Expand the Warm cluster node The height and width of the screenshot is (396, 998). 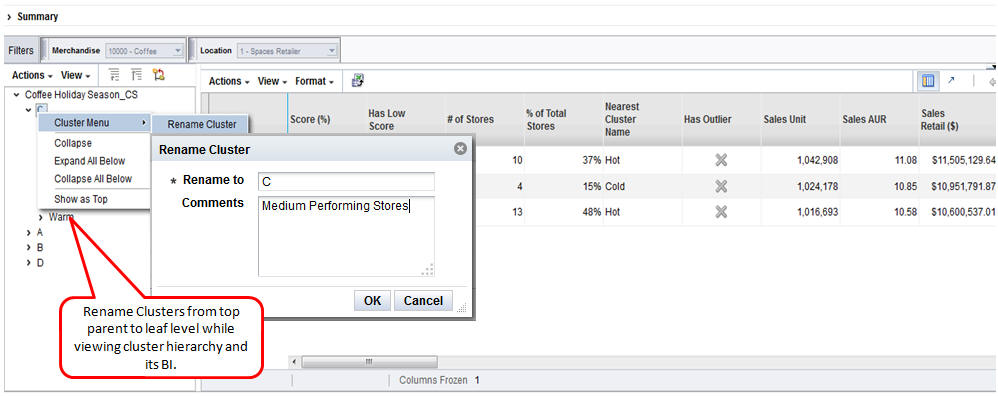point(41,217)
